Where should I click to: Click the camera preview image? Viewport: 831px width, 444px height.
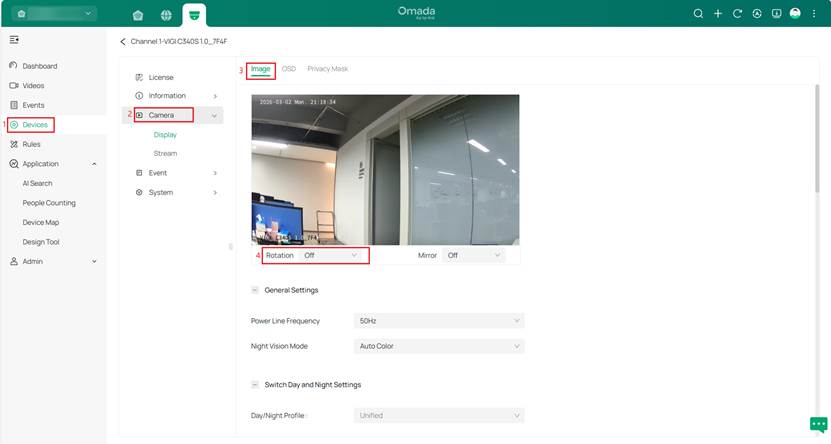click(x=385, y=169)
